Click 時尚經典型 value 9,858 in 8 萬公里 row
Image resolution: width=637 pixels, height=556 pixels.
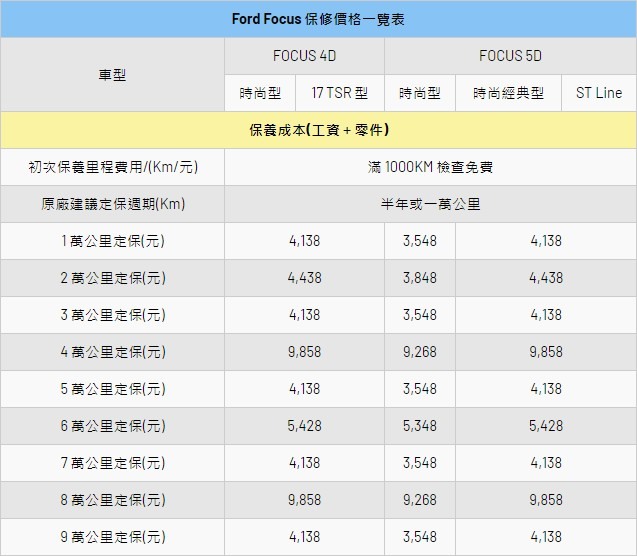pos(546,500)
